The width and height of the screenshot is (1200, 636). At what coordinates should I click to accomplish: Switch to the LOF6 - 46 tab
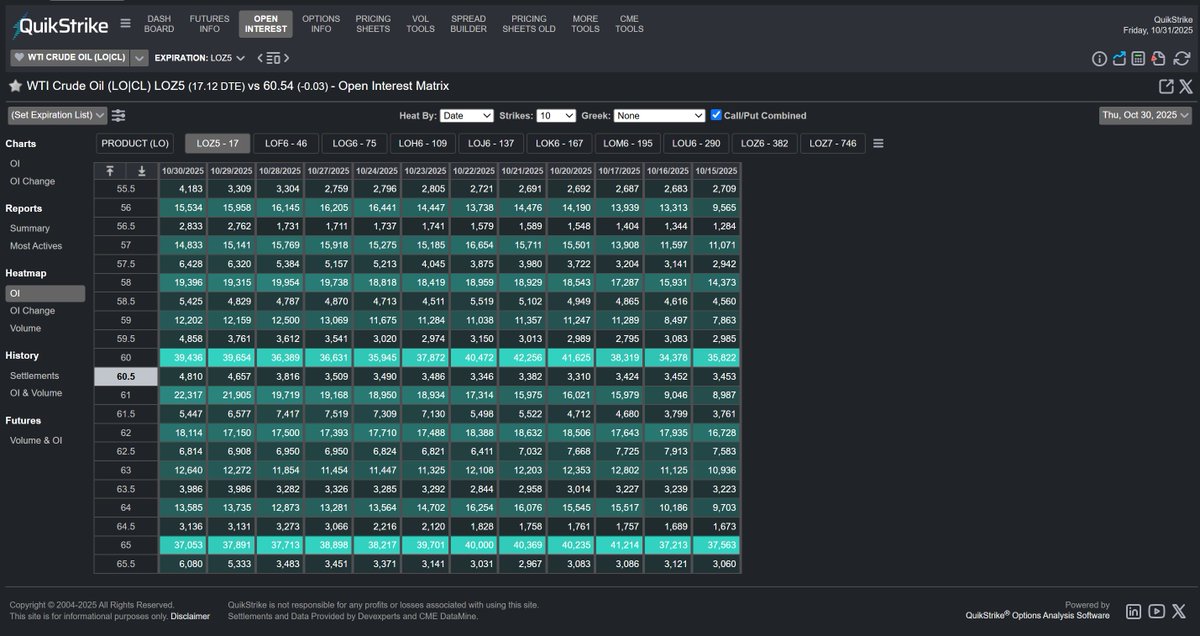tap(287, 142)
